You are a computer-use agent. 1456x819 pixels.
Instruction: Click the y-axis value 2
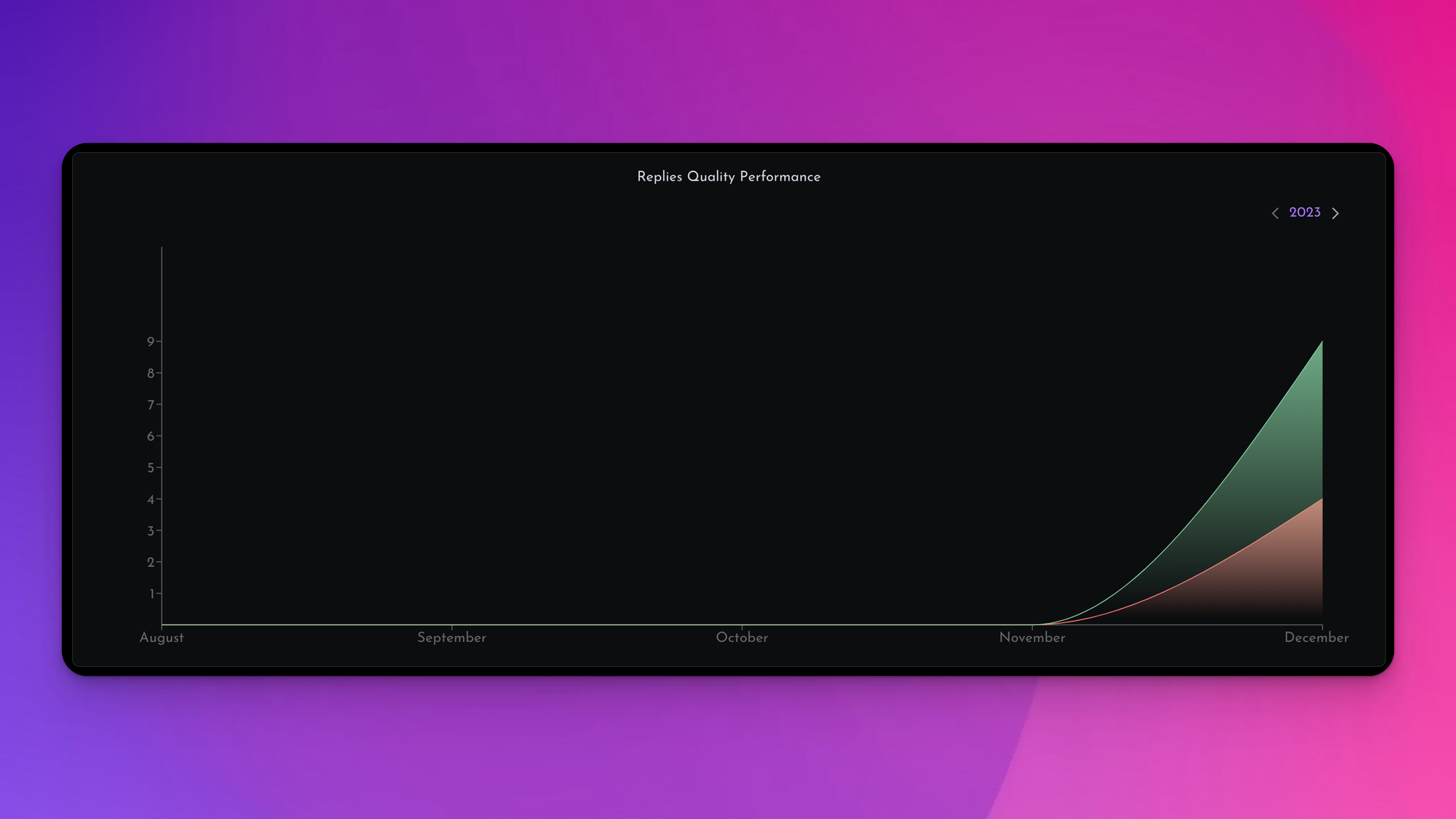[151, 562]
